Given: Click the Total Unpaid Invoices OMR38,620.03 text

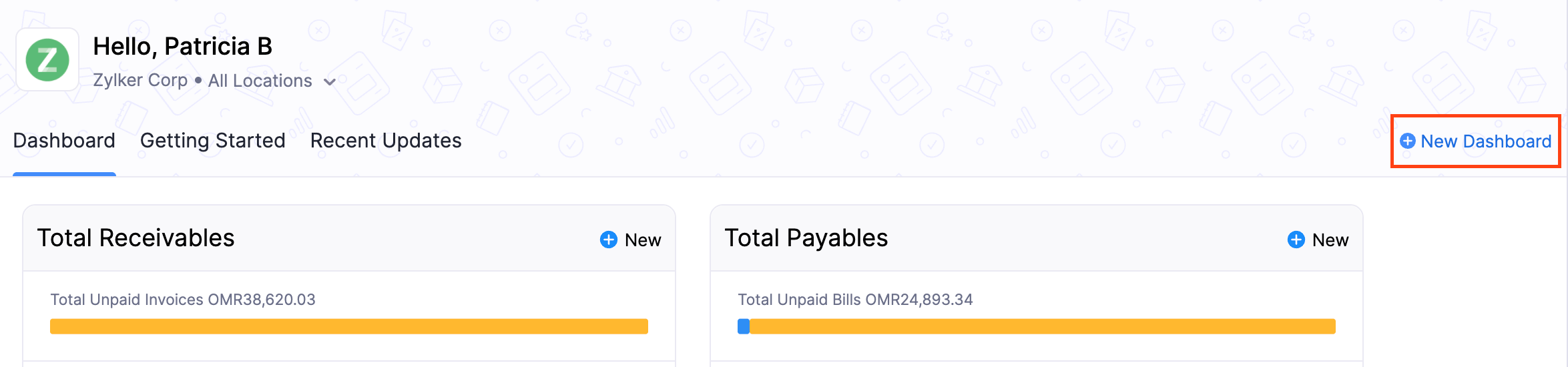Looking at the screenshot, I should pyautogui.click(x=182, y=300).
